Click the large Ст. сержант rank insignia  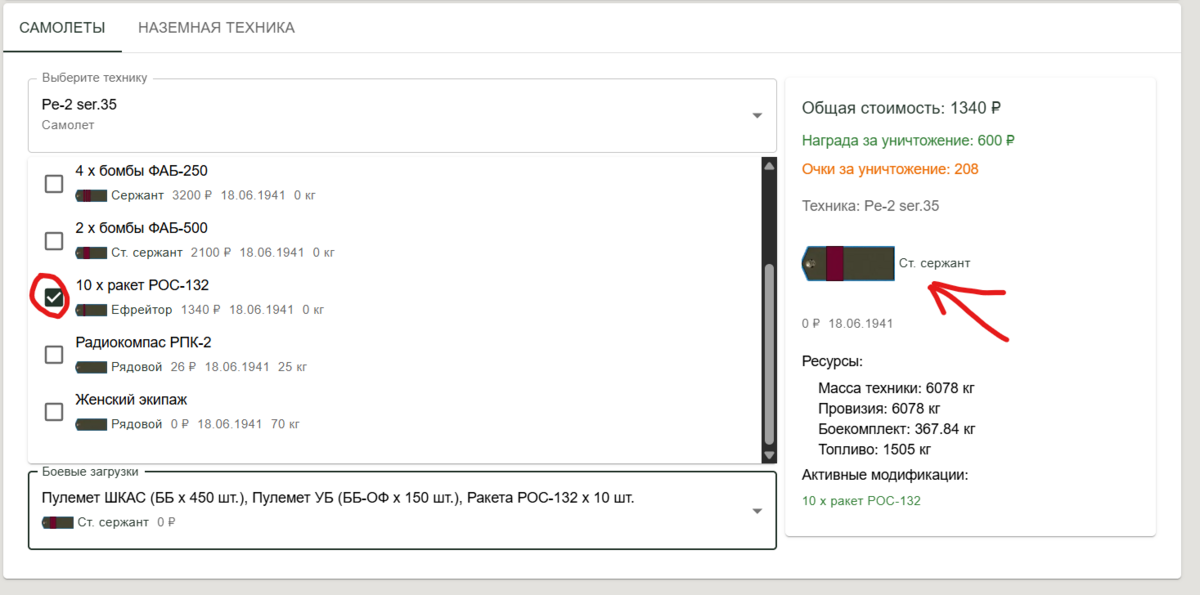(848, 264)
